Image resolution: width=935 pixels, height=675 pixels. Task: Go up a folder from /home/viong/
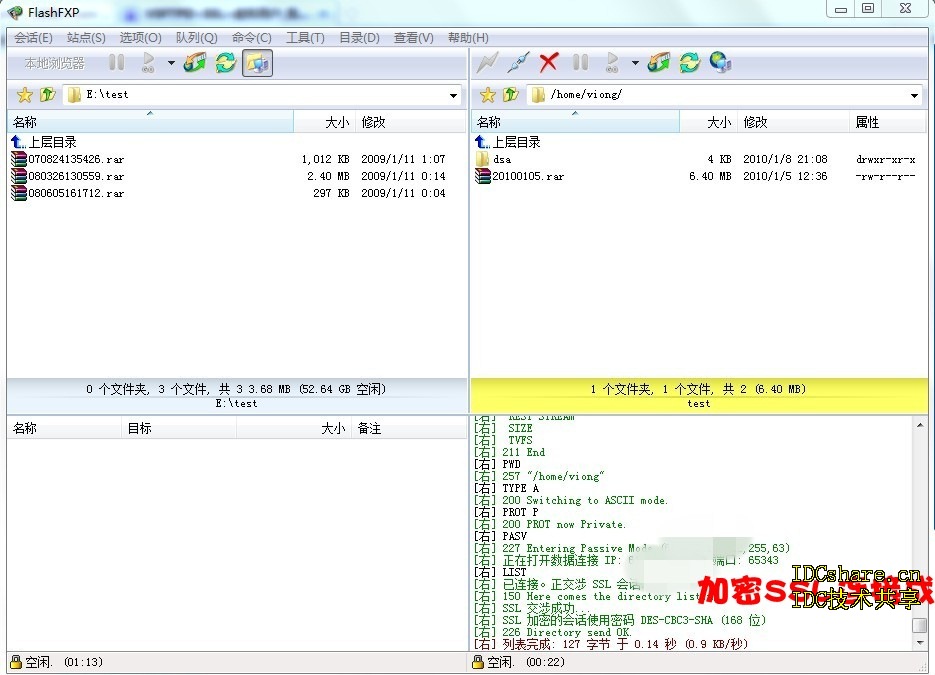click(511, 95)
